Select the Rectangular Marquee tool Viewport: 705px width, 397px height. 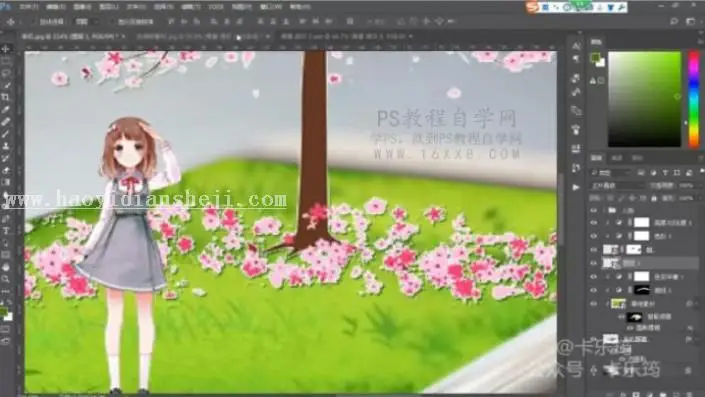click(6, 61)
